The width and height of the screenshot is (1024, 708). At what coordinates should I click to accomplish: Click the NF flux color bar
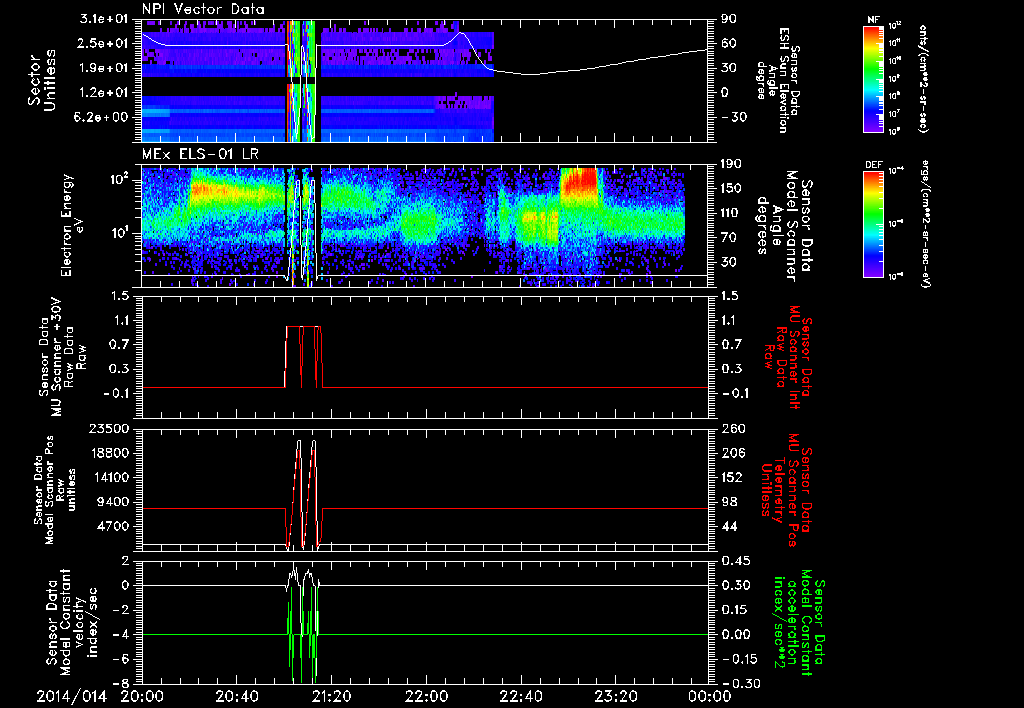coord(874,78)
